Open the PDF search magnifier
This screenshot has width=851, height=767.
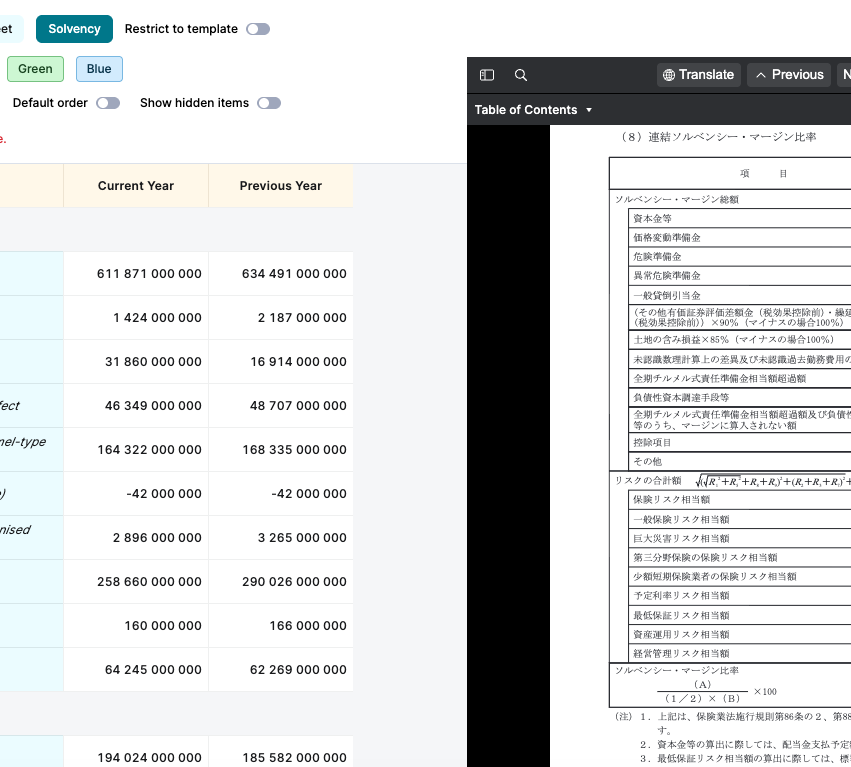pos(520,75)
